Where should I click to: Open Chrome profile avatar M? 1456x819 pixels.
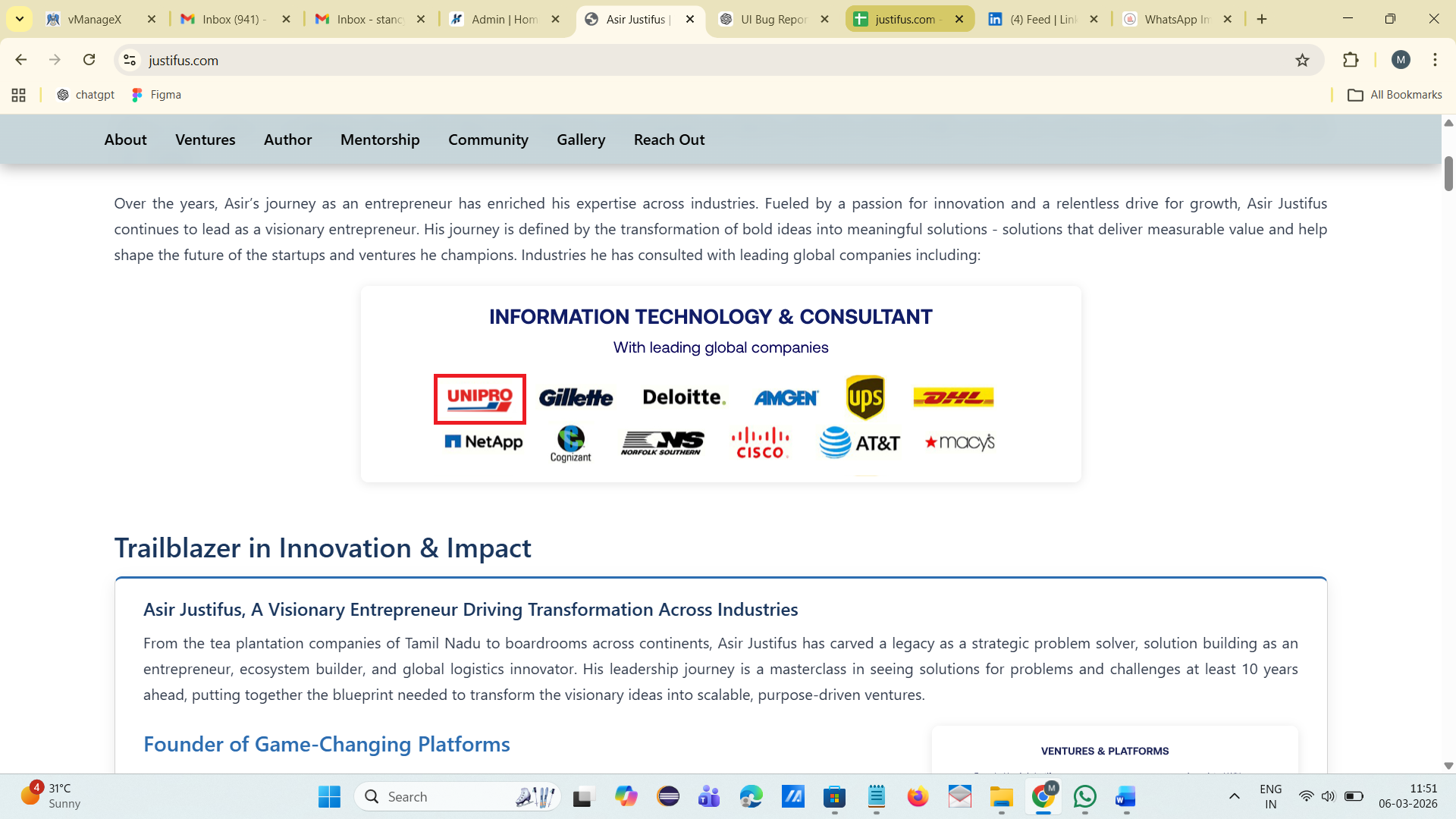(x=1401, y=60)
